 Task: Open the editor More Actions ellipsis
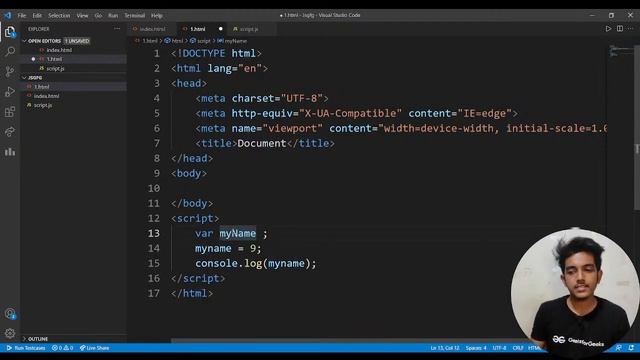(x=631, y=29)
